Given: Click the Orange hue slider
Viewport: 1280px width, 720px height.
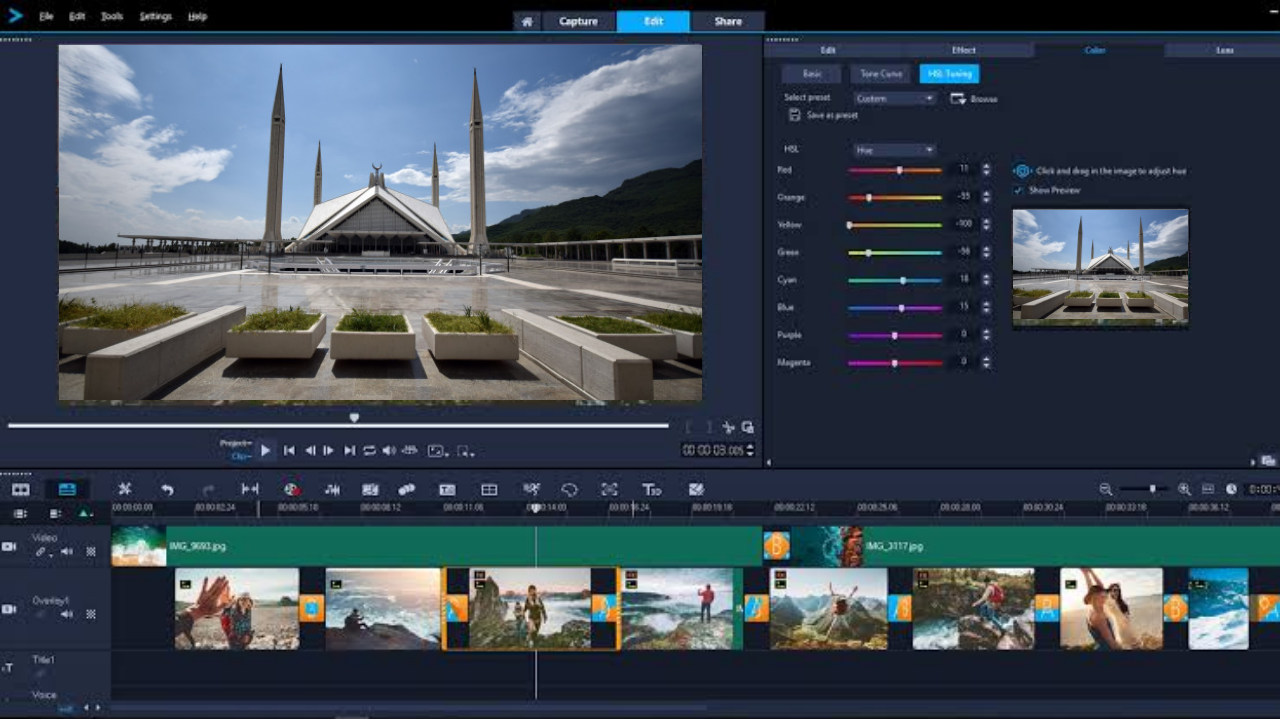Looking at the screenshot, I should pyautogui.click(x=896, y=198).
